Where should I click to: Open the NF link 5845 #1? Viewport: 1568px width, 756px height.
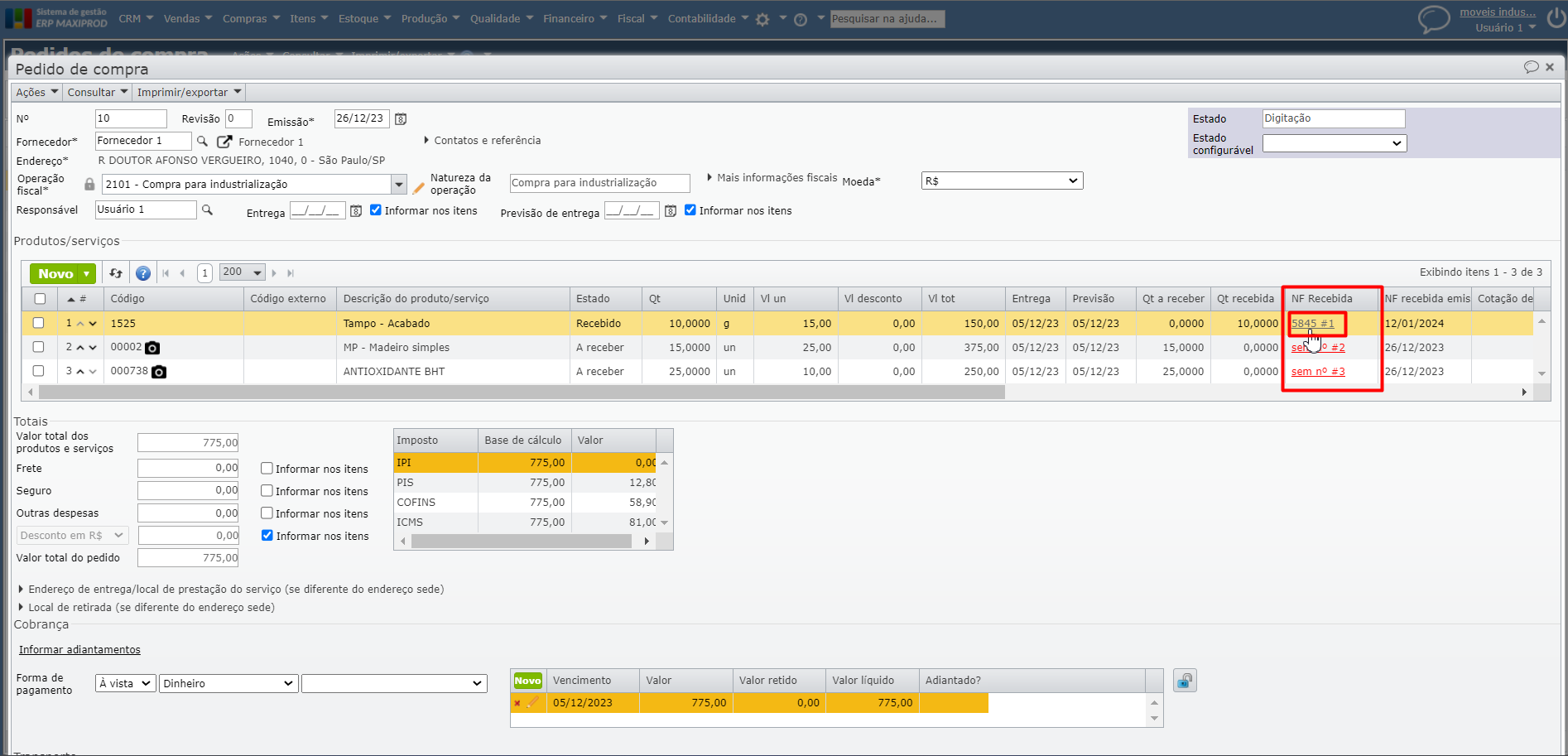click(1312, 324)
